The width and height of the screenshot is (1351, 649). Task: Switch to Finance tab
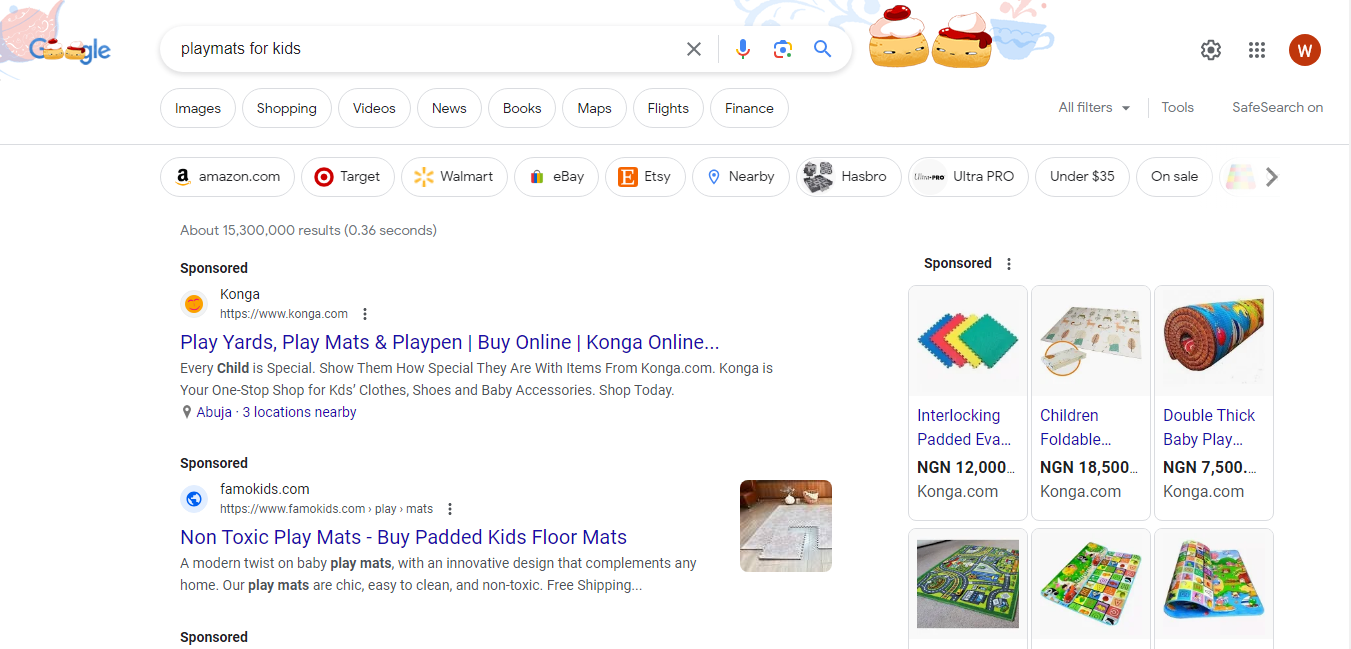[749, 109]
